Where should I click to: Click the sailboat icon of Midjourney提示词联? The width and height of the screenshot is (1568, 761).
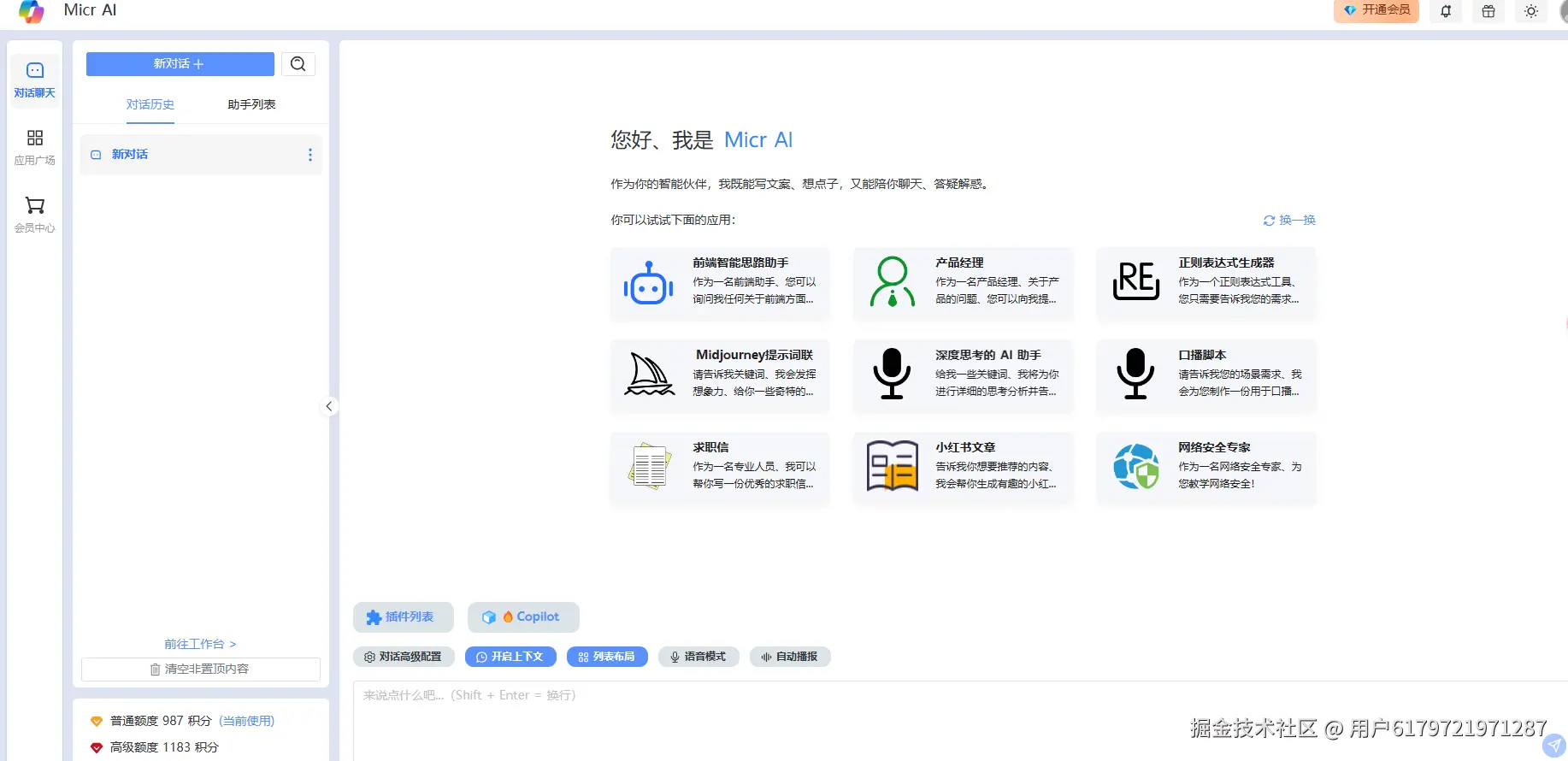(x=650, y=375)
